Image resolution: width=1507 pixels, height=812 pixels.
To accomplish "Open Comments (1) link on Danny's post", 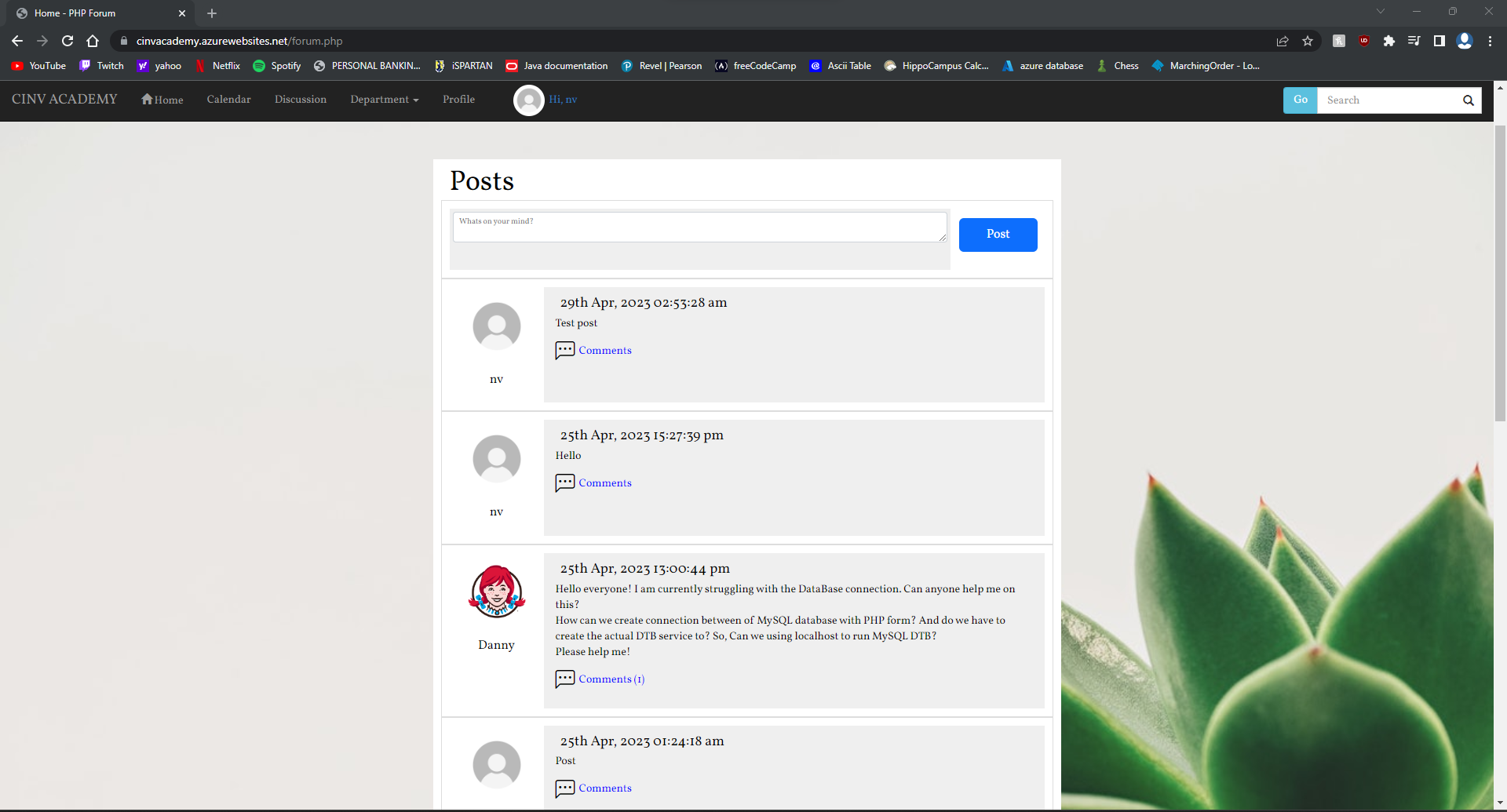I will pos(611,679).
